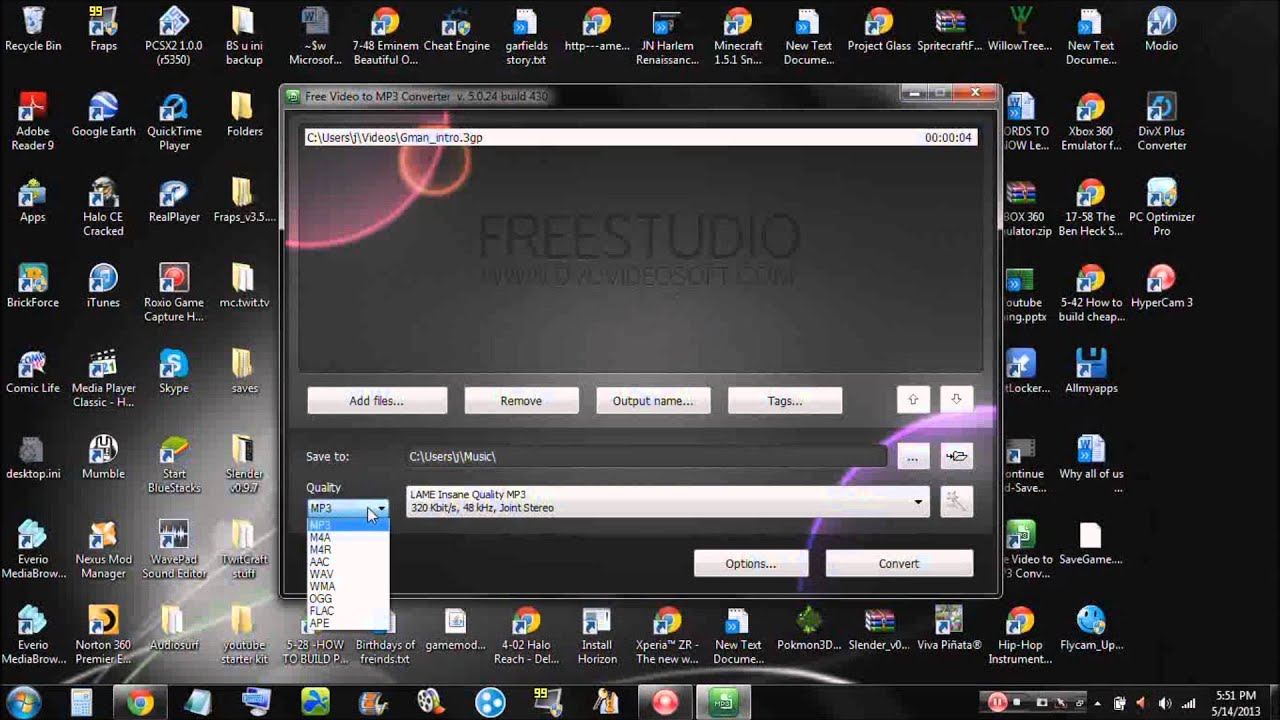This screenshot has width=1280, height=720.
Task: Choose AAC from the format list
Action: click(x=348, y=562)
